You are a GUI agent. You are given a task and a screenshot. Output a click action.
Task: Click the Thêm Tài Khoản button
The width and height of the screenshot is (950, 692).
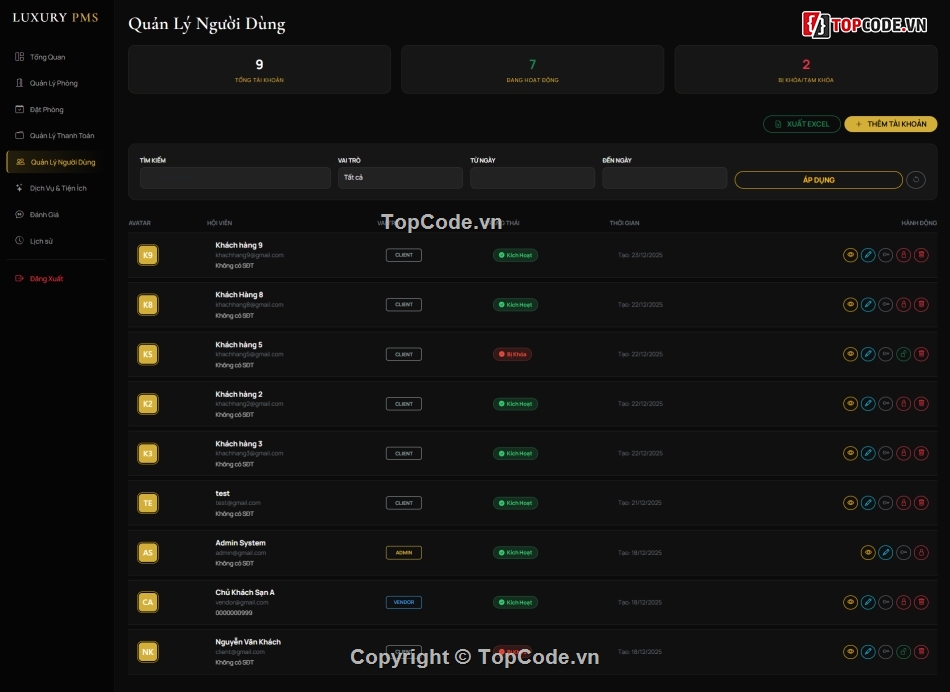pos(890,124)
